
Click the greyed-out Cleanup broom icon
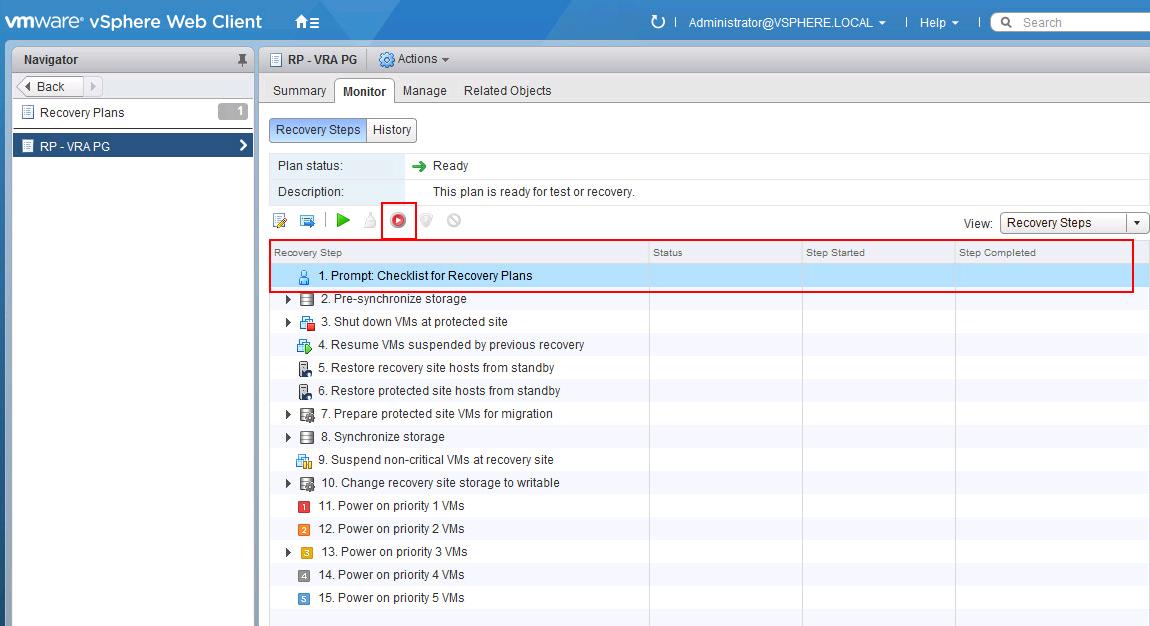(370, 220)
